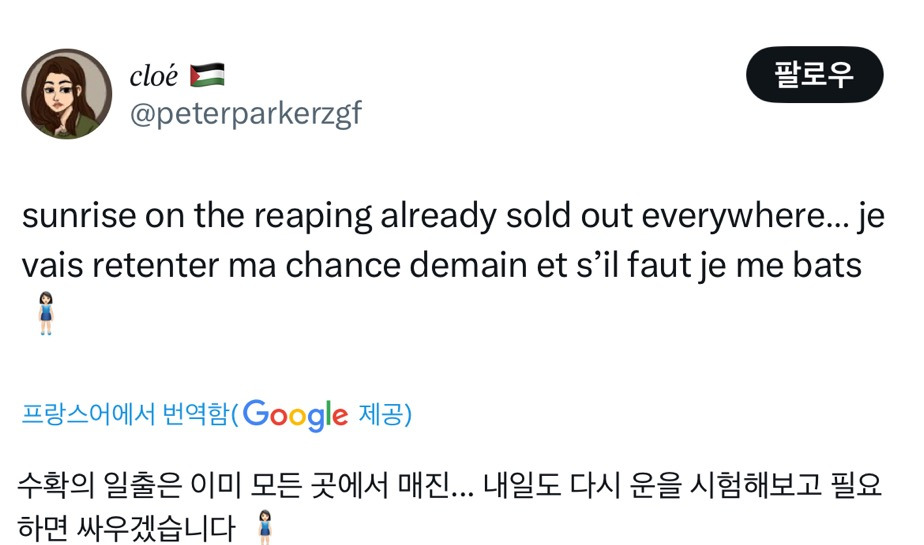Screen dimensions: 924x545
Task: Click the standing girl emoji under original tweet
Action: [x=46, y=312]
